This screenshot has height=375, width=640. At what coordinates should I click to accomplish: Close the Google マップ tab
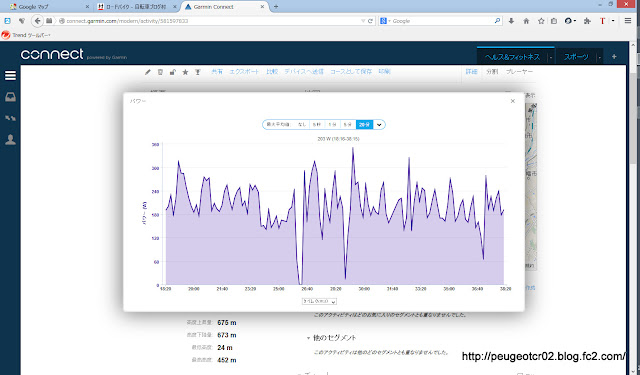click(x=87, y=7)
